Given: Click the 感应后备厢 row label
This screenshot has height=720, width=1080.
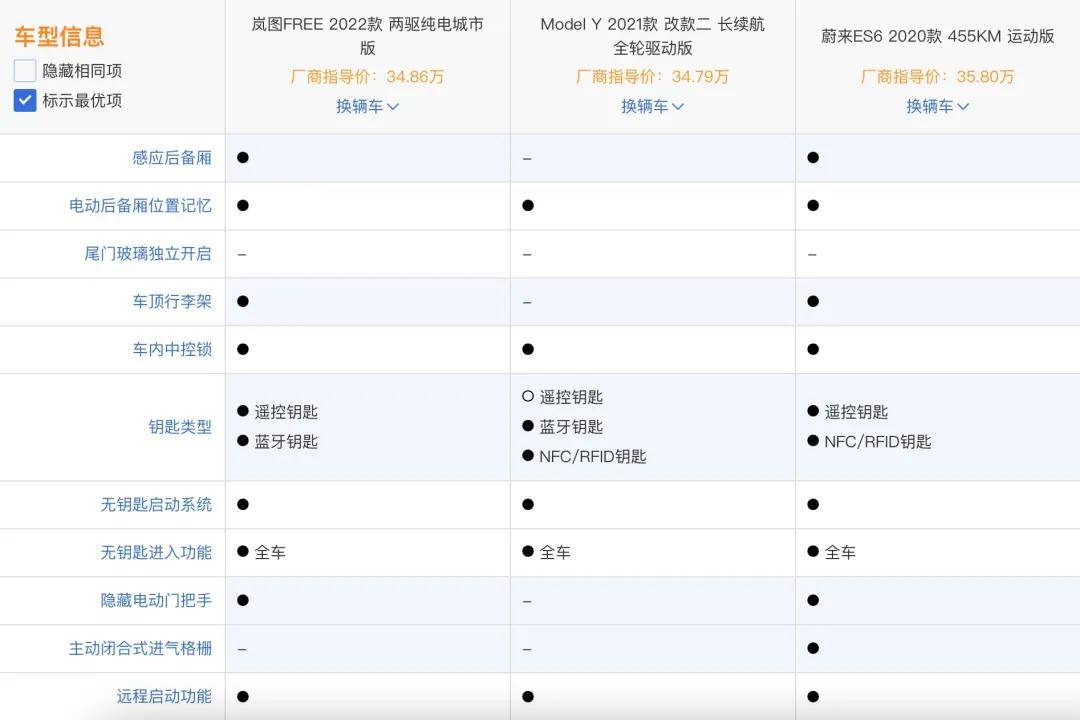Looking at the screenshot, I should [172, 158].
